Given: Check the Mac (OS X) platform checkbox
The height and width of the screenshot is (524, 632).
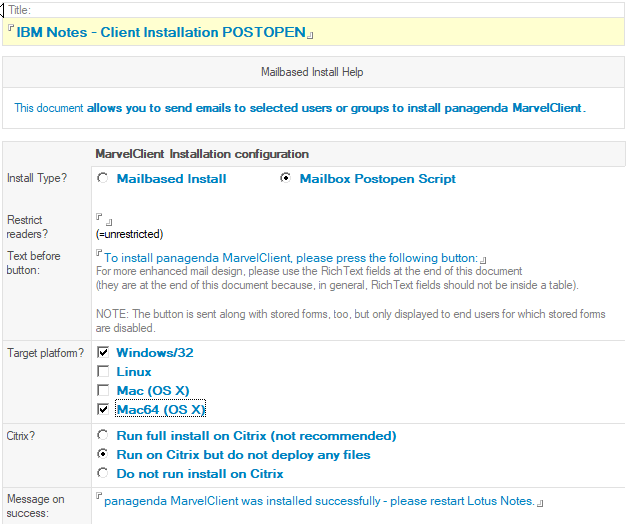Looking at the screenshot, I should [x=103, y=390].
